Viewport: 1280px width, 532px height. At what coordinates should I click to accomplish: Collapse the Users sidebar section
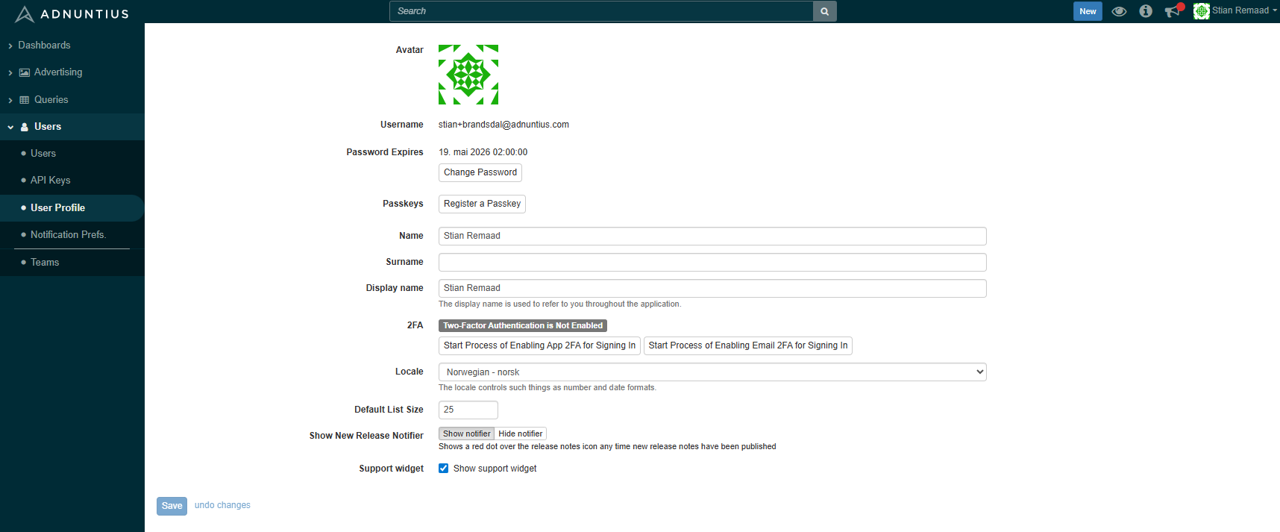[x=47, y=127]
